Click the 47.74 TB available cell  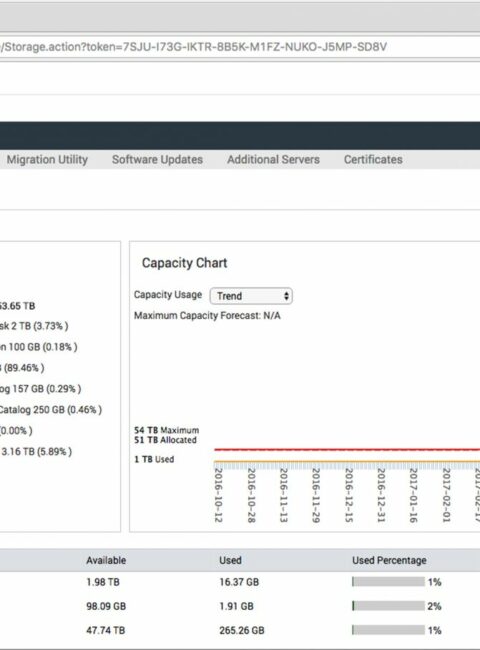105,630
